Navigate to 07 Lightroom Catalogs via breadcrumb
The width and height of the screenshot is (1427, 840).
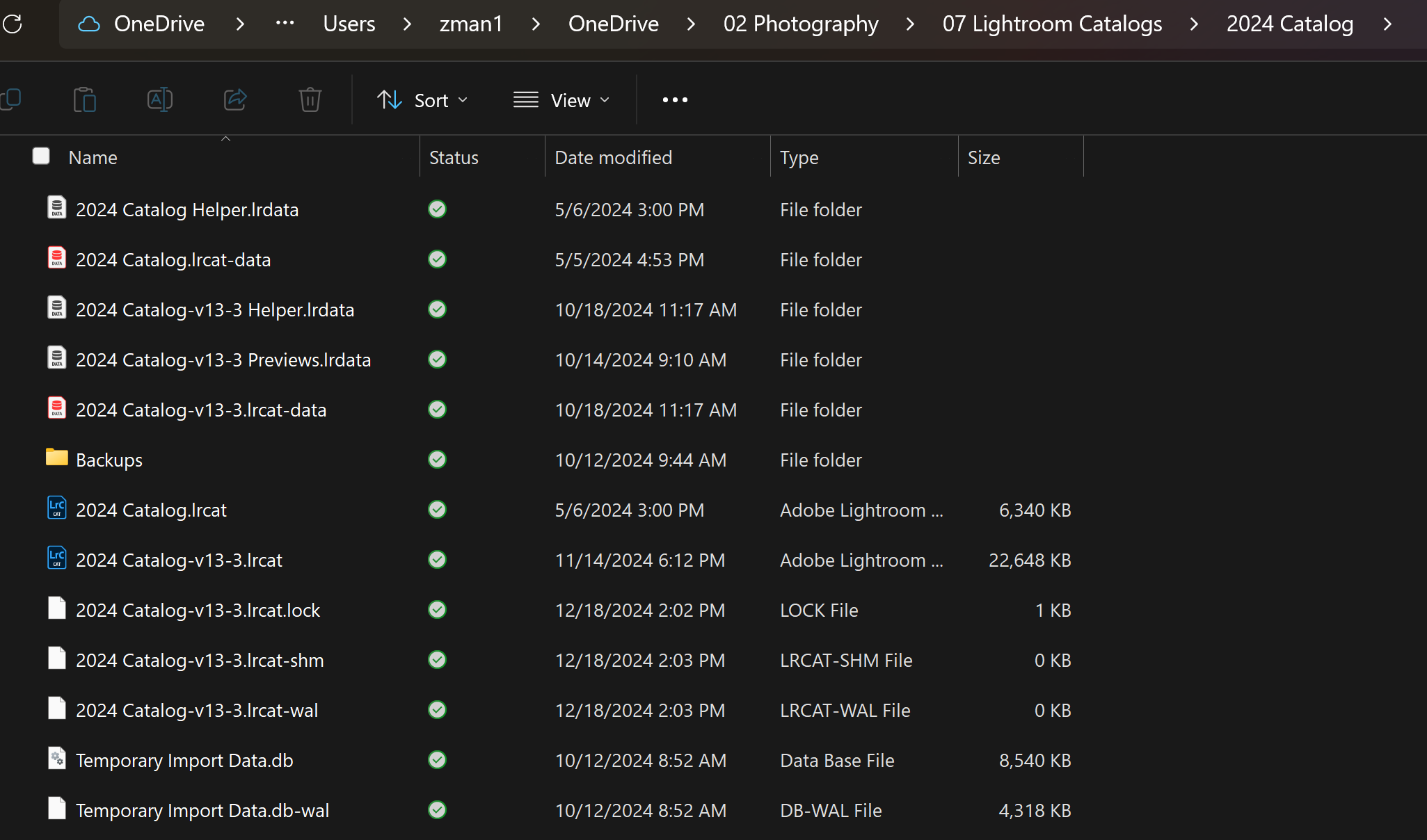click(1051, 24)
